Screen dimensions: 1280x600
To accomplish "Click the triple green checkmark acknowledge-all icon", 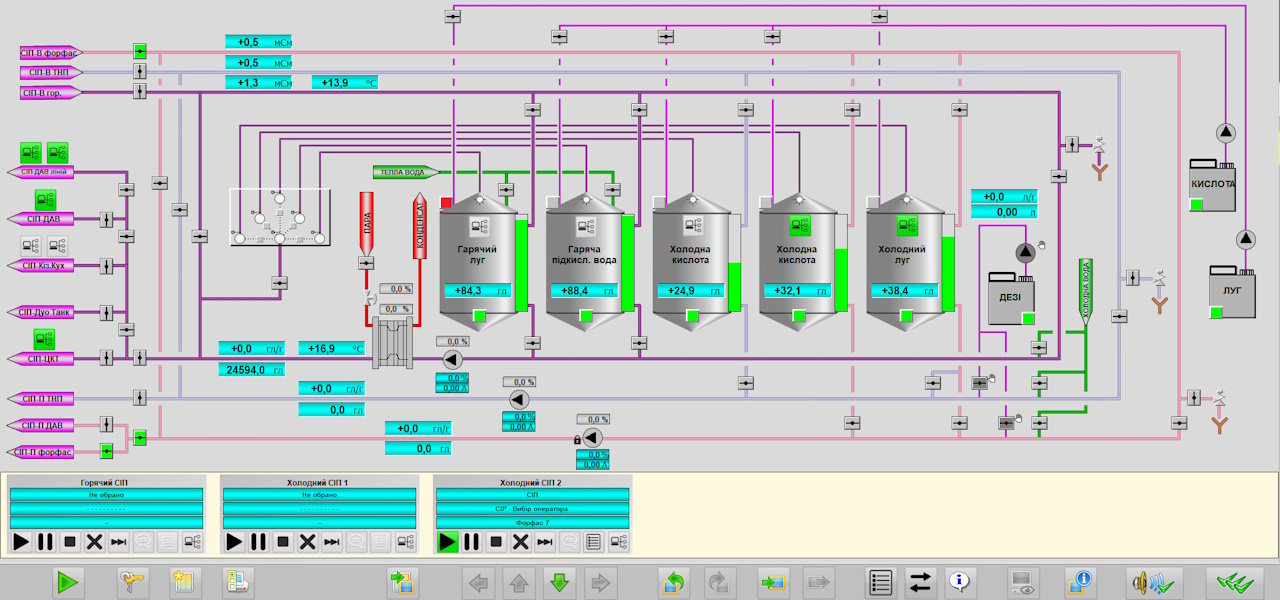I will [1234, 581].
